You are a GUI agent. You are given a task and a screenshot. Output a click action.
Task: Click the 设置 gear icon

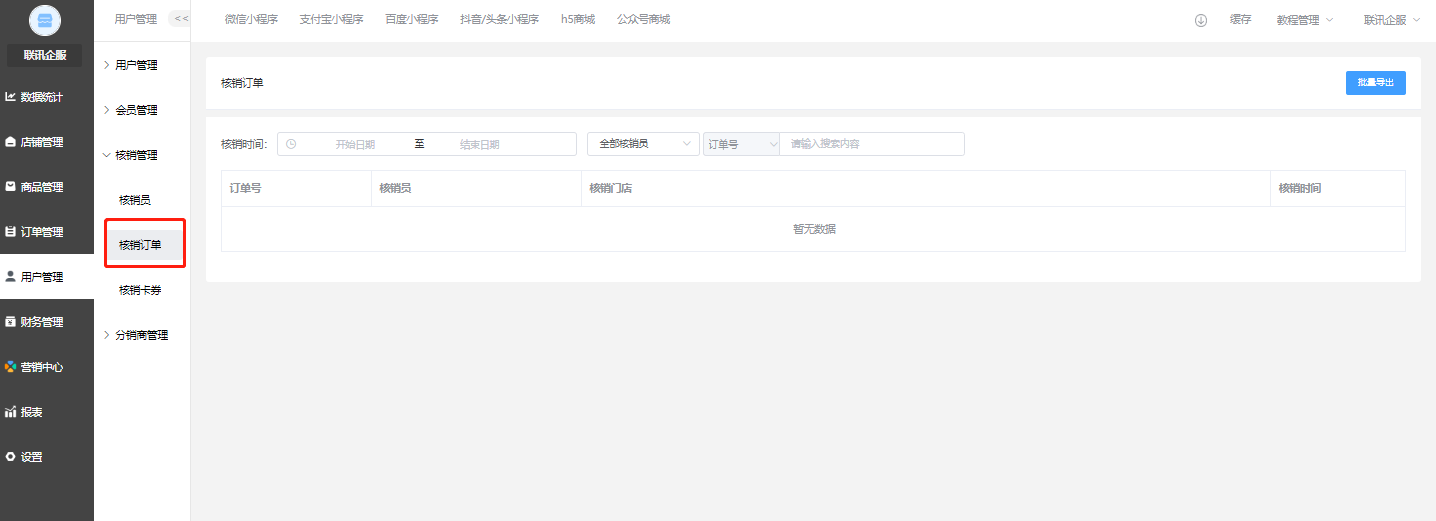(10, 457)
